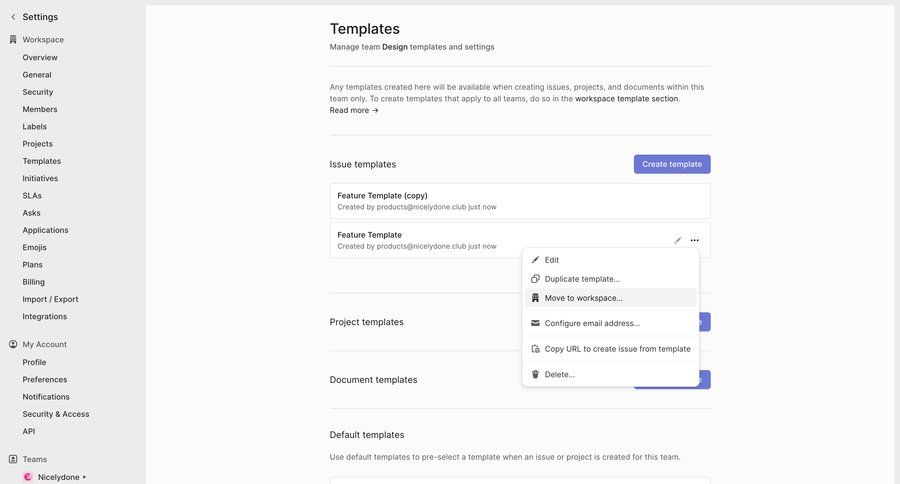
Task: Choose Edit from the context menu
Action: (x=611, y=260)
